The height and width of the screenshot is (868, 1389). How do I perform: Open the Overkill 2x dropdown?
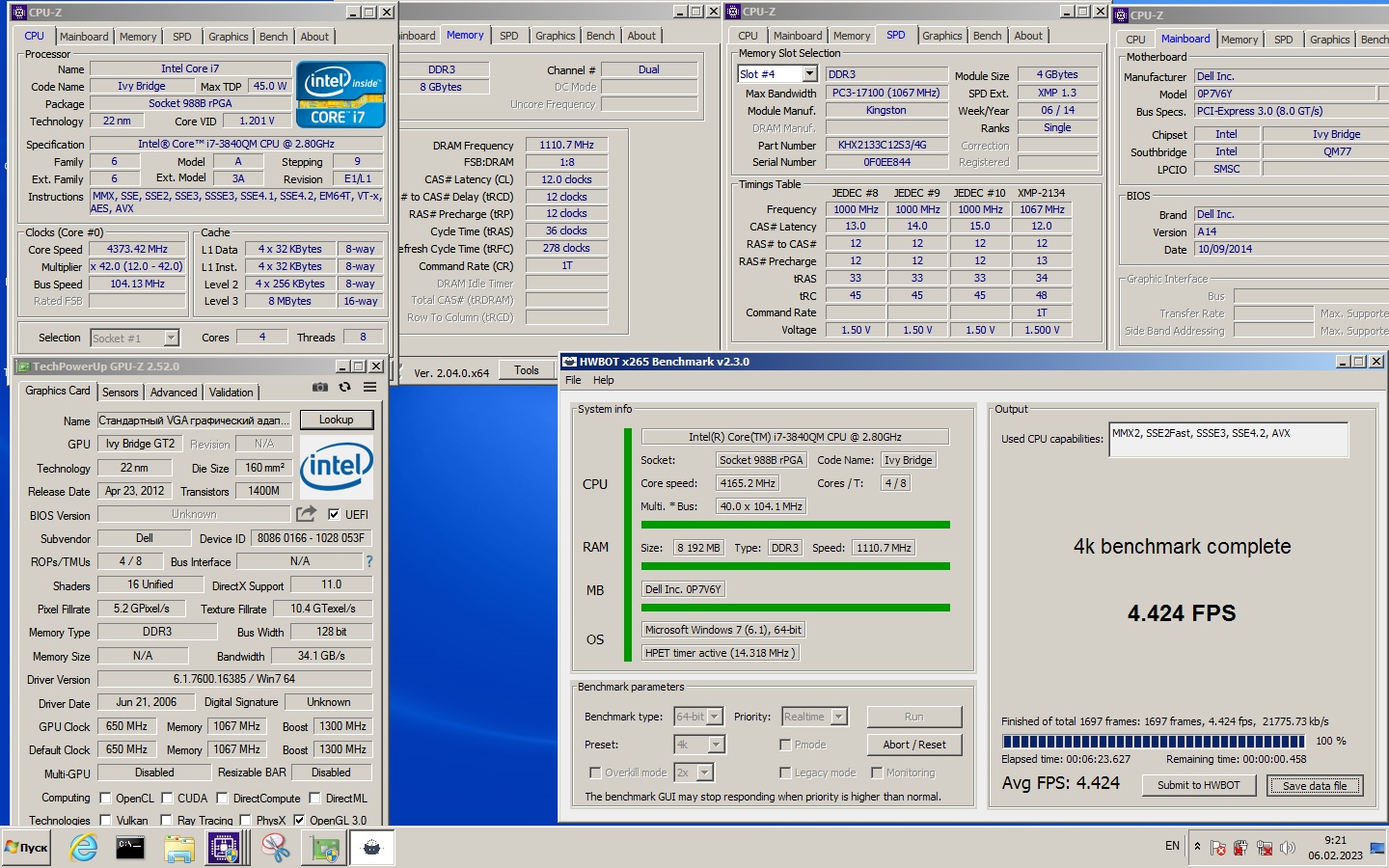[x=694, y=773]
